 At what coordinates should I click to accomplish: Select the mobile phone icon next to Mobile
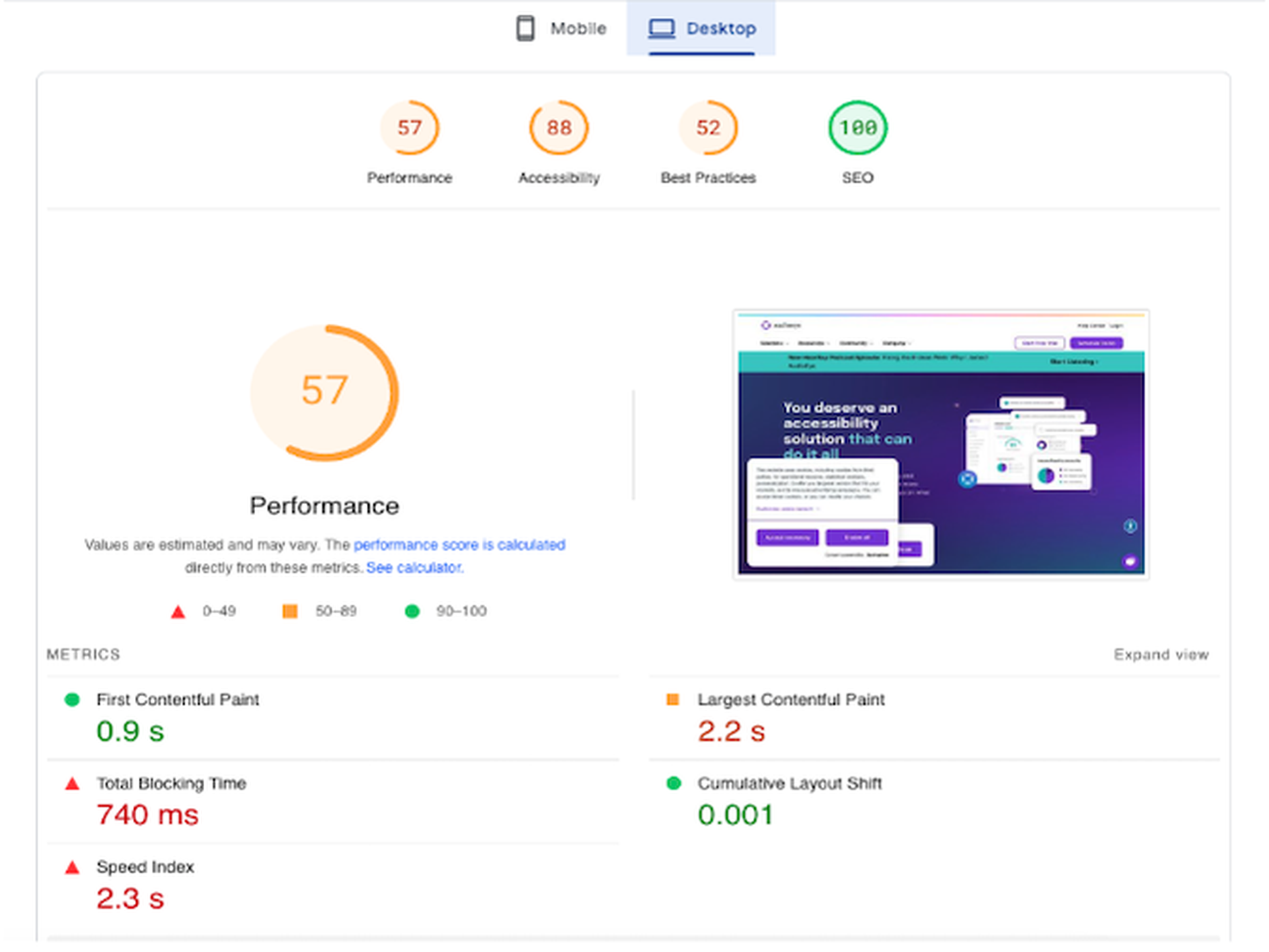click(525, 28)
